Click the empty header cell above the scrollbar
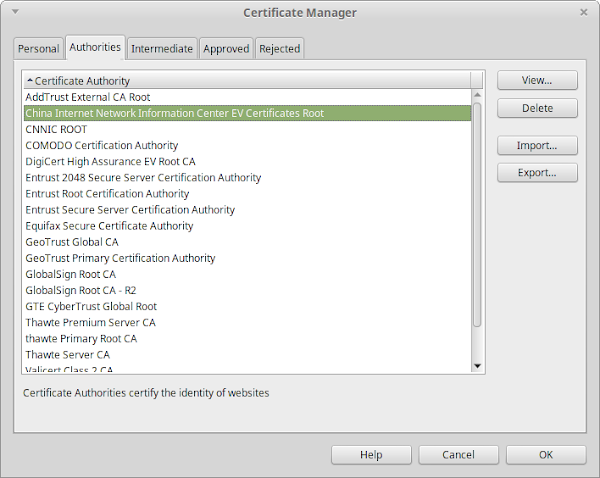 click(477, 80)
